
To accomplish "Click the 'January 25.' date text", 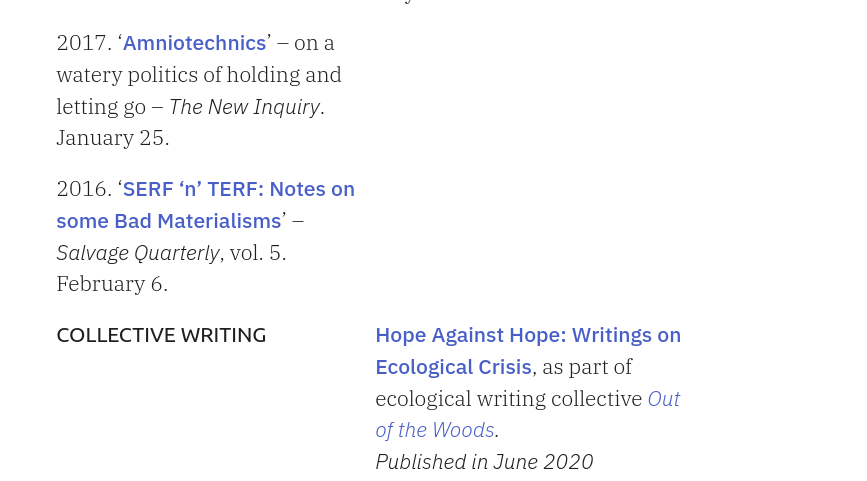I will coord(113,138).
